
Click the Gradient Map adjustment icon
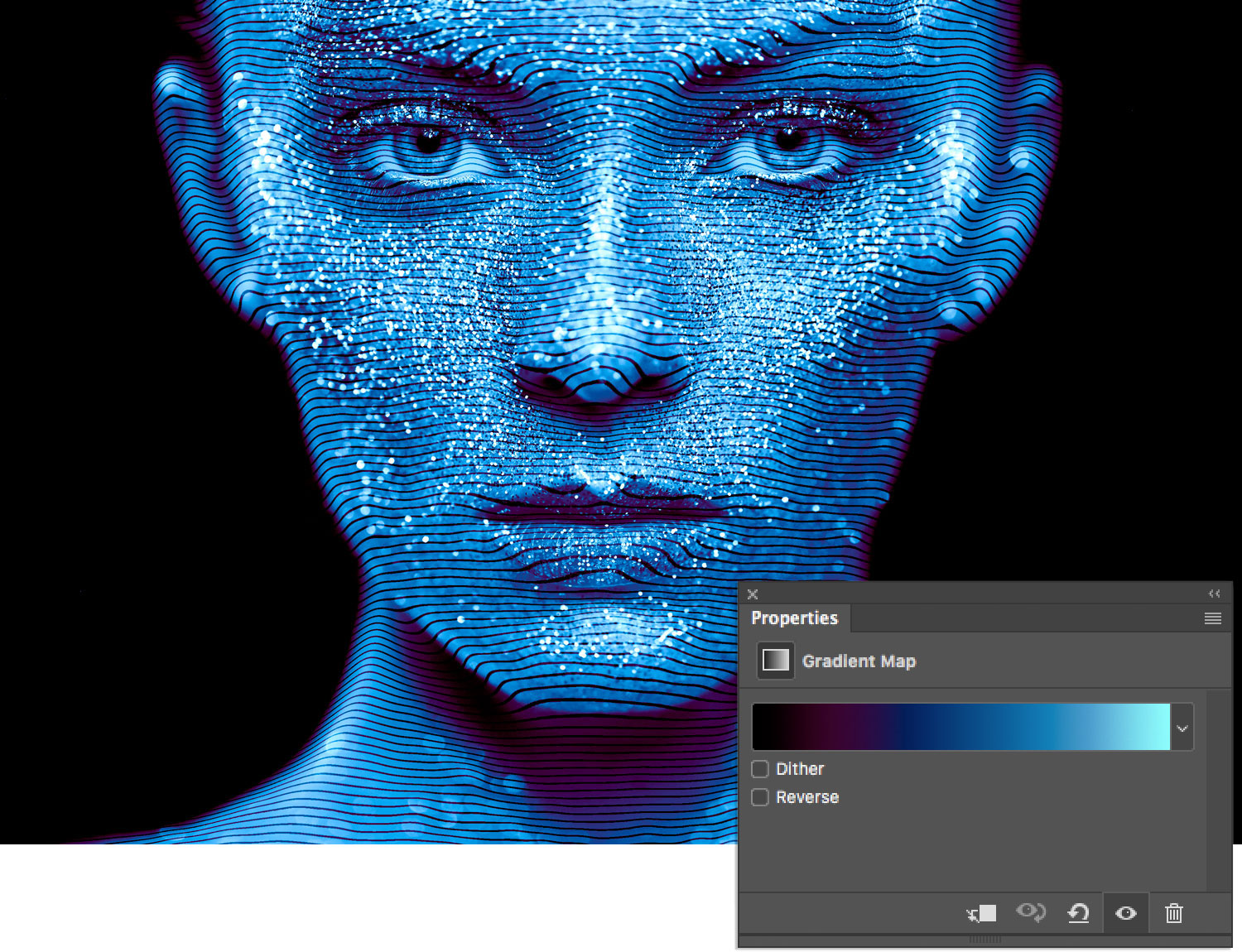(775, 660)
